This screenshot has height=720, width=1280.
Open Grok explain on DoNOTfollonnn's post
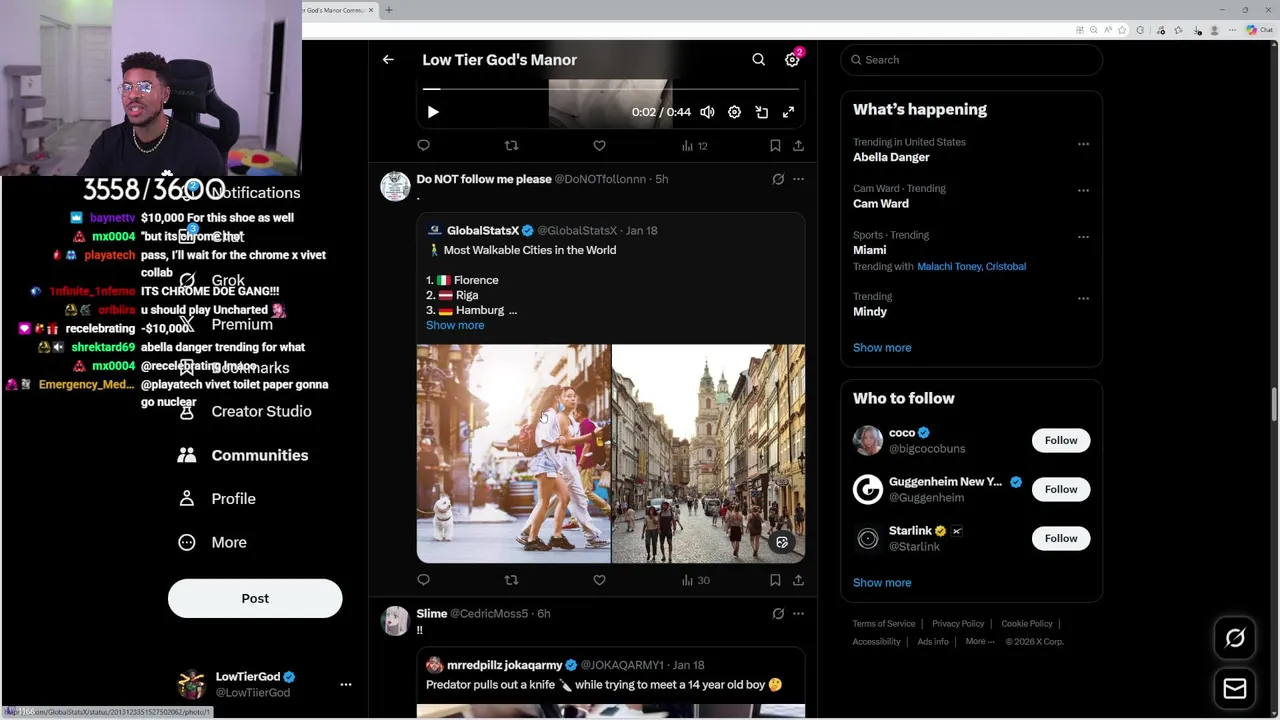coord(778,179)
